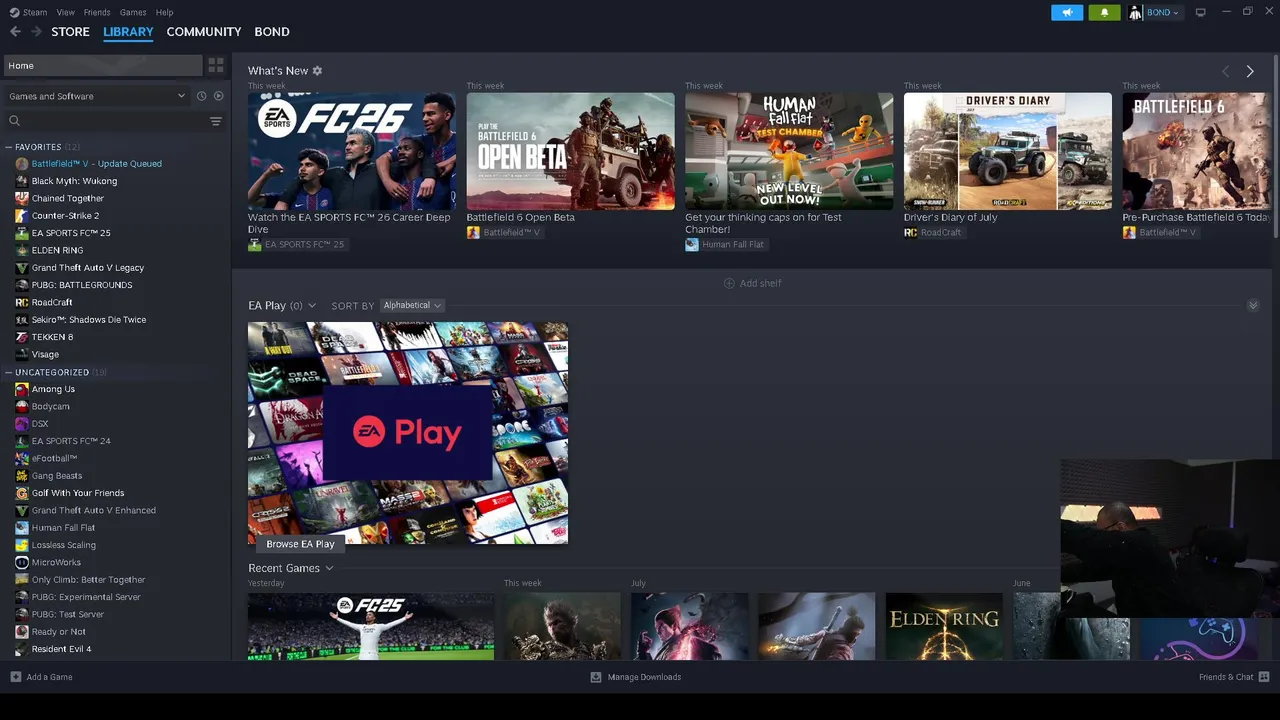The height and width of the screenshot is (720, 1280).
Task: Toggle ready-to-play filter icon
Action: (219, 96)
